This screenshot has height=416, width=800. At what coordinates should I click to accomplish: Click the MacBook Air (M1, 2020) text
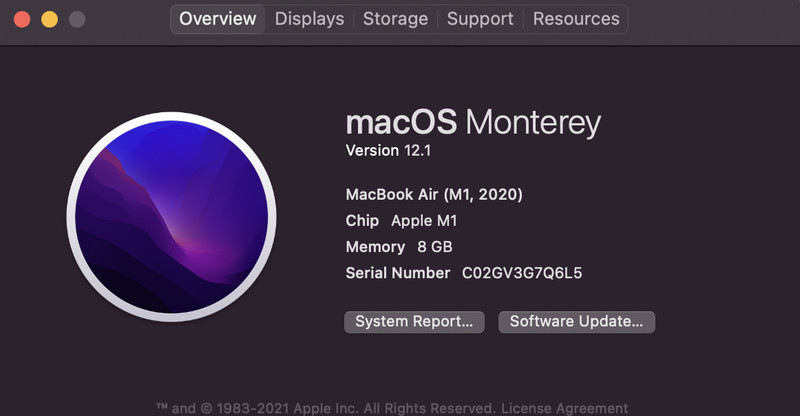click(434, 194)
